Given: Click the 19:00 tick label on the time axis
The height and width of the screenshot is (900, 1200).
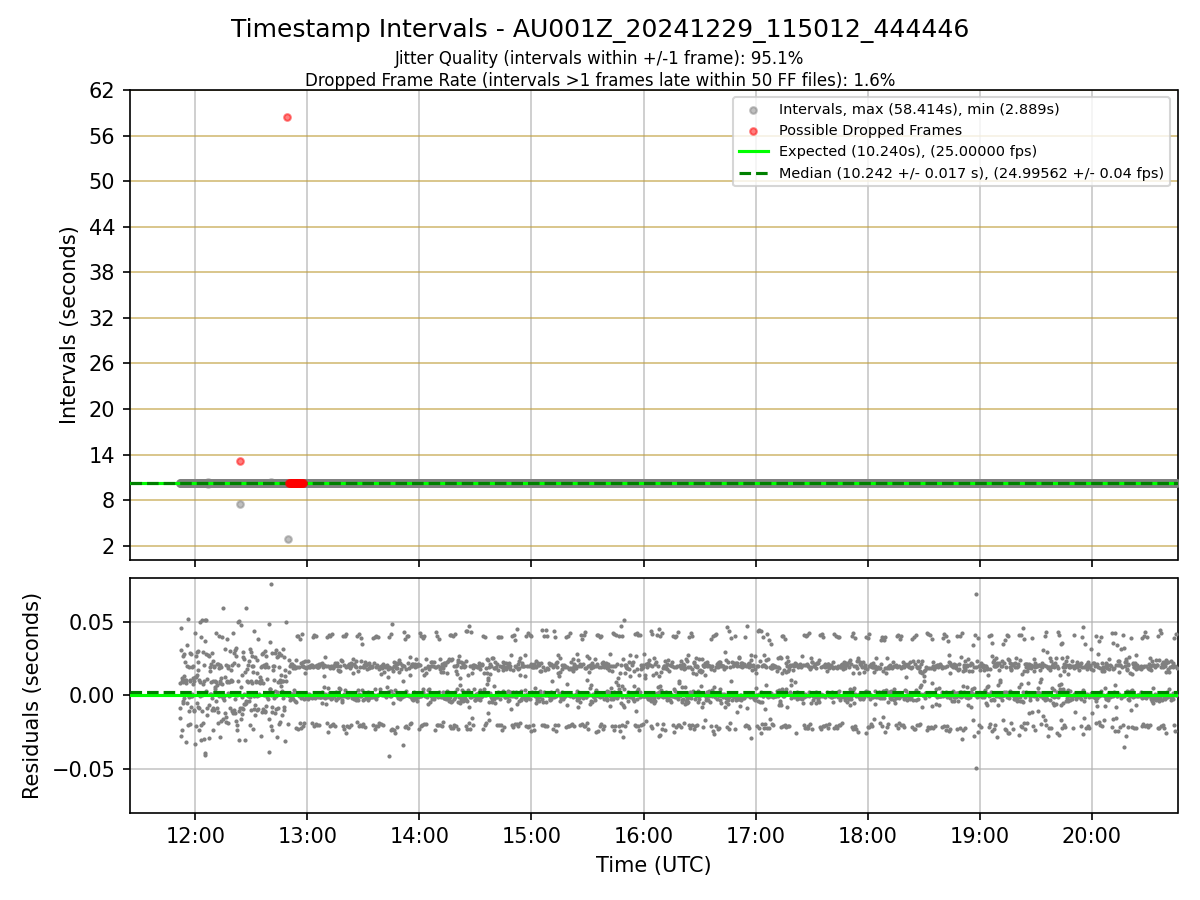Looking at the screenshot, I should 979,836.
